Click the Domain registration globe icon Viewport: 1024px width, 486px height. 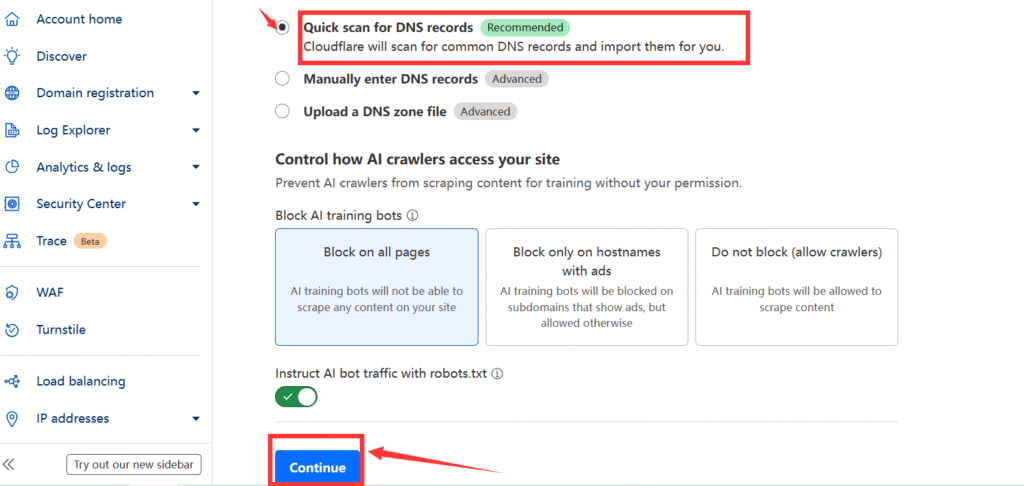tap(12, 93)
